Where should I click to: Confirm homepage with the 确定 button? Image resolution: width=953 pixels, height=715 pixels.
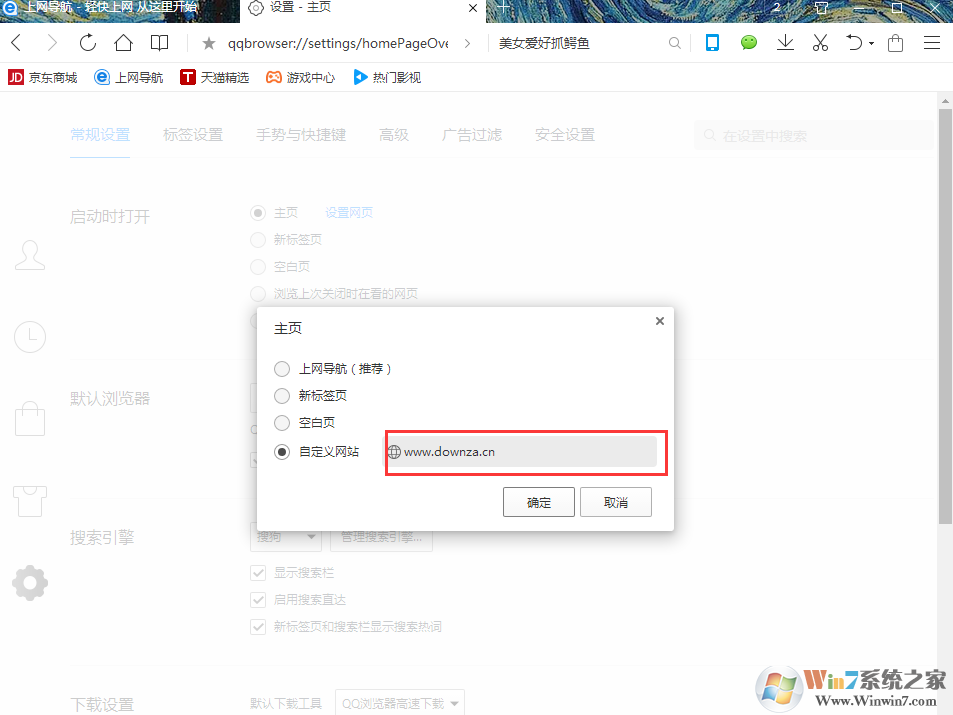pyautogui.click(x=538, y=502)
